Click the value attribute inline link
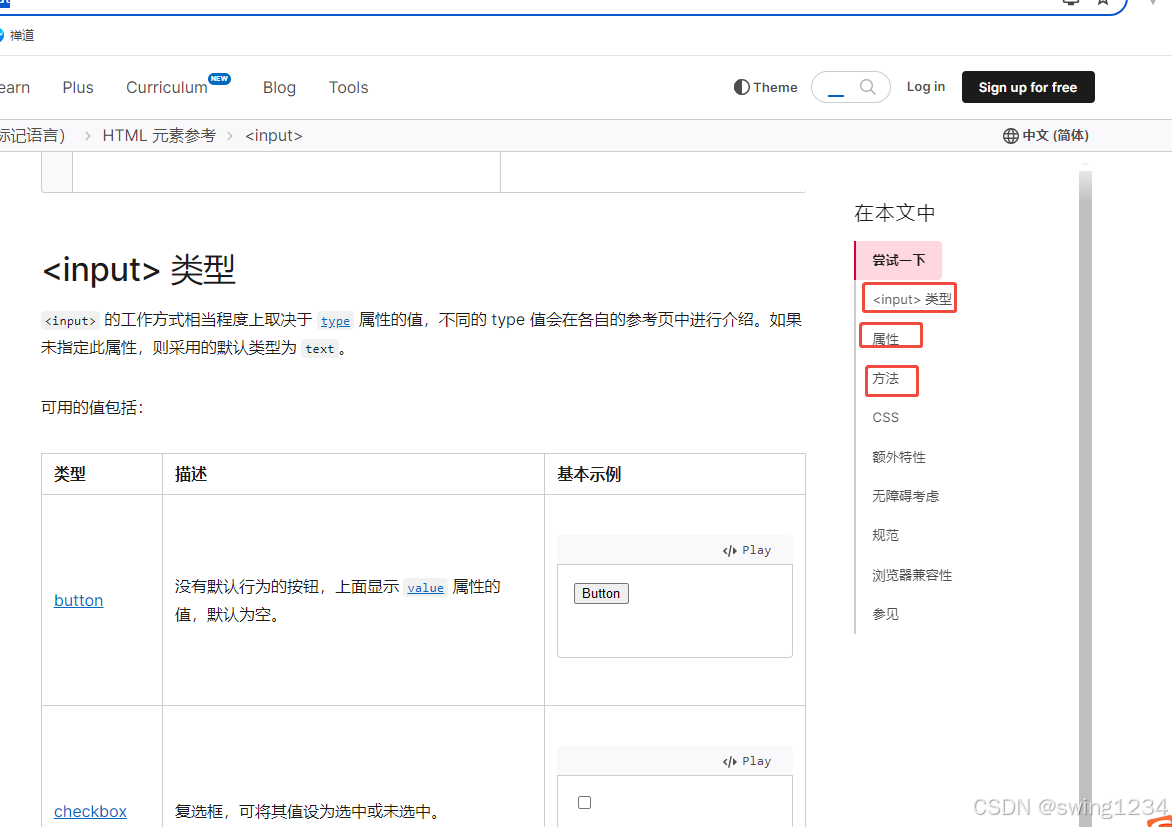 coord(425,587)
